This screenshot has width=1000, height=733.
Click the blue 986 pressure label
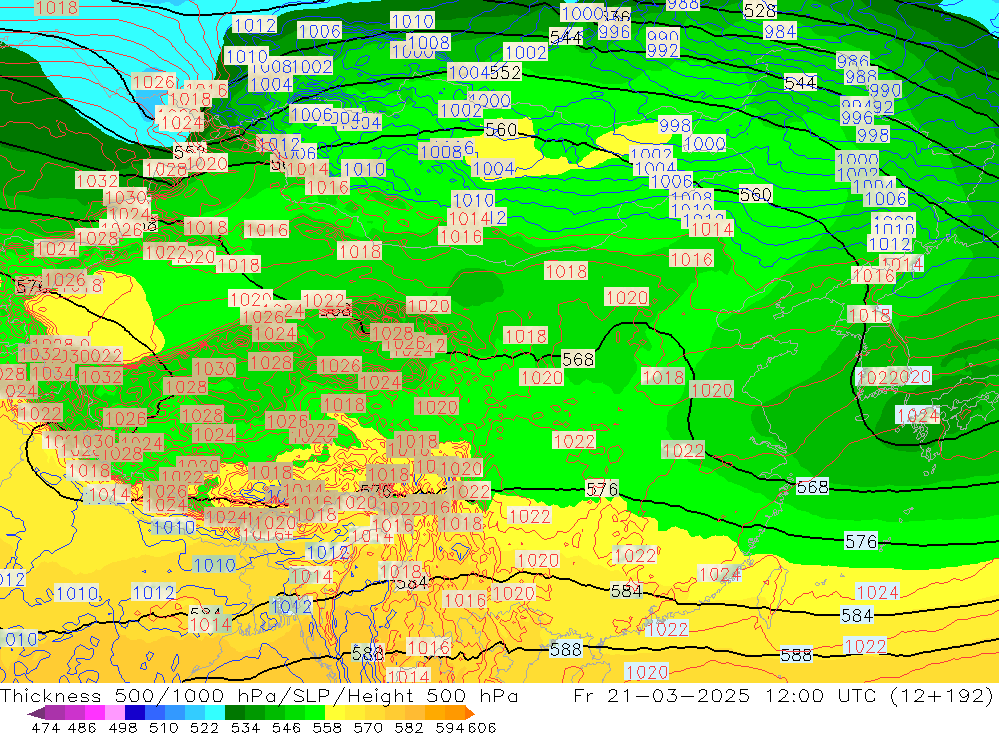point(853,61)
